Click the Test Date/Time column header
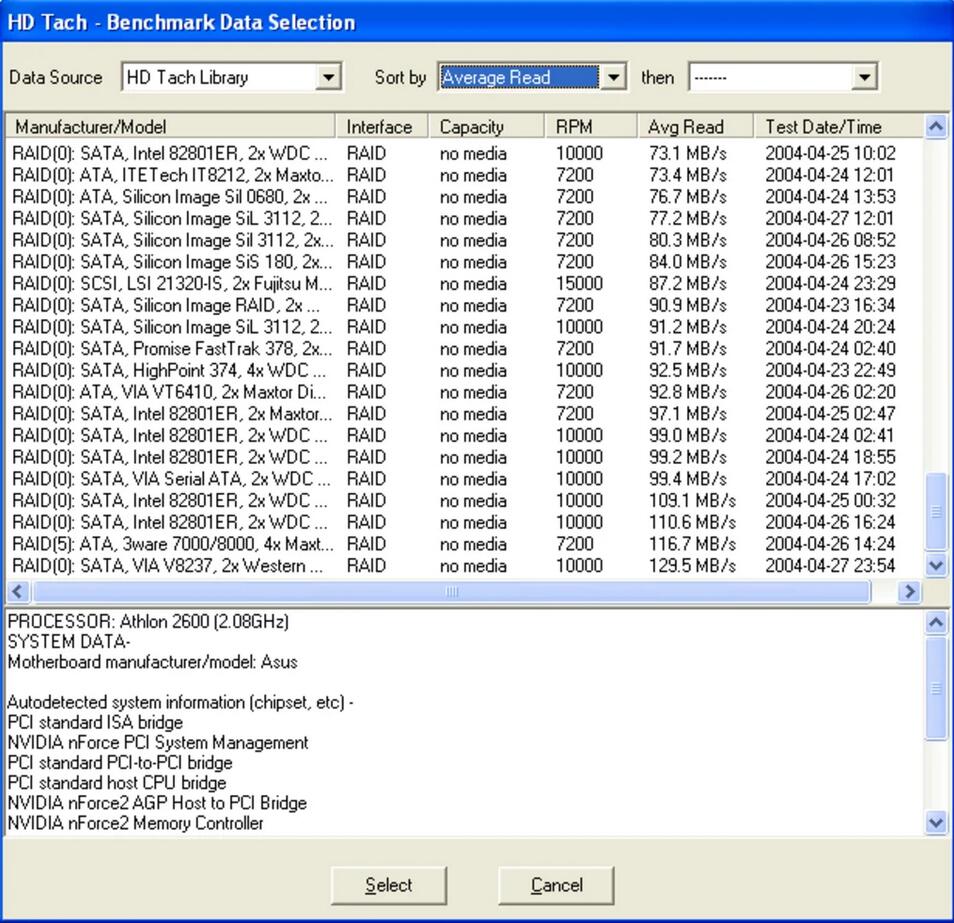Screen dimensions: 954x923 click(823, 127)
